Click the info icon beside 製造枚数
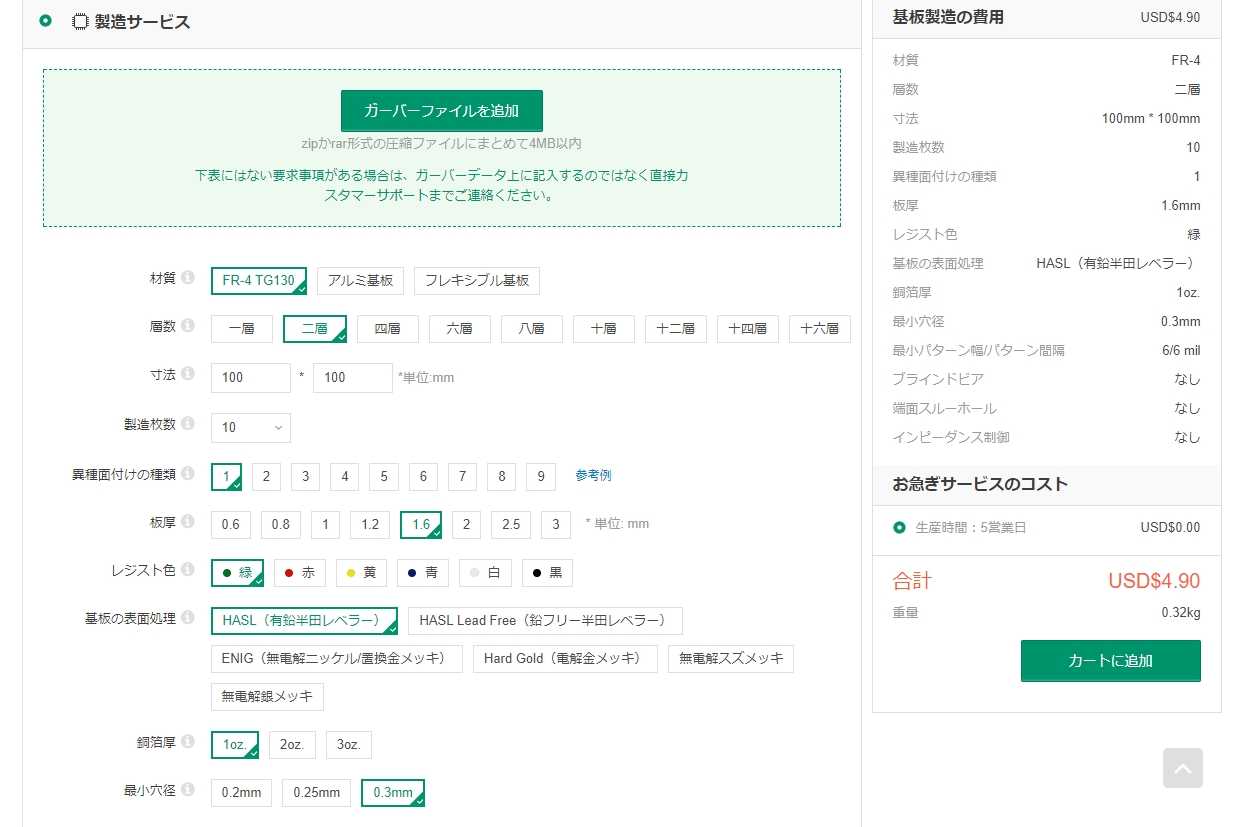This screenshot has width=1241, height=827. tap(188, 424)
